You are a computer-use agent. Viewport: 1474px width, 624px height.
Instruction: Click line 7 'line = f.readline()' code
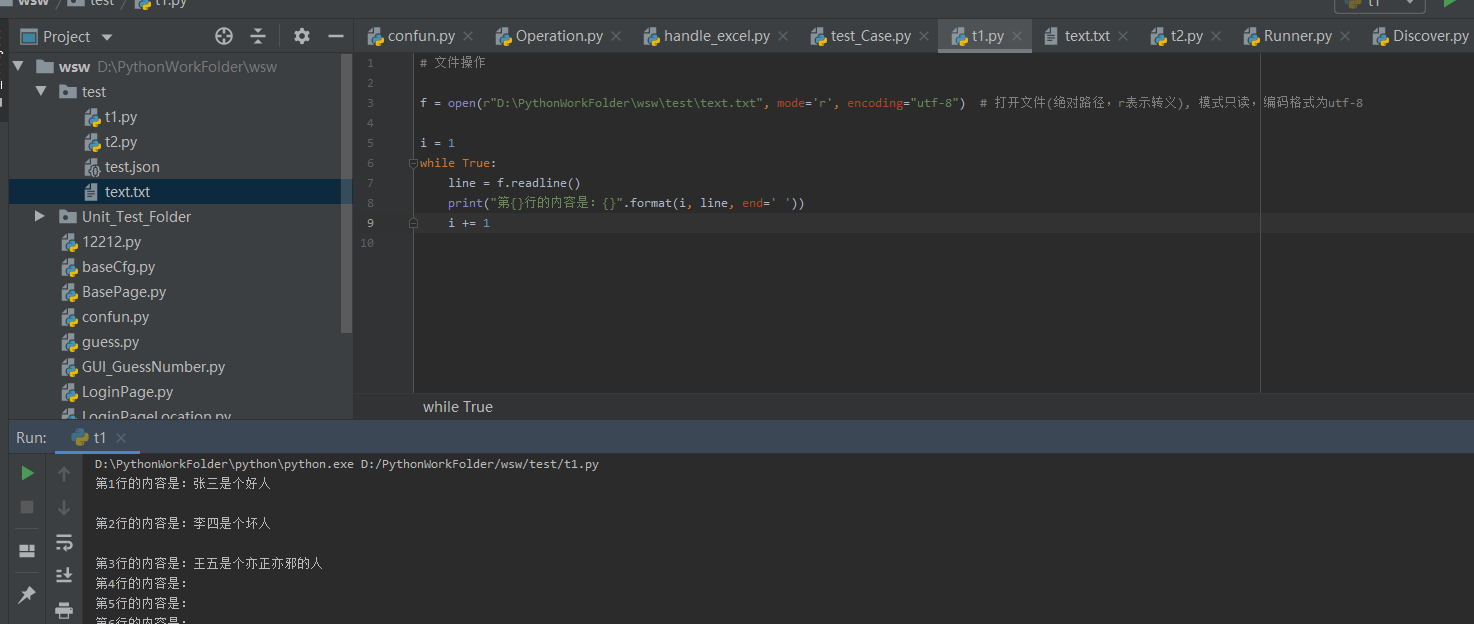(514, 183)
